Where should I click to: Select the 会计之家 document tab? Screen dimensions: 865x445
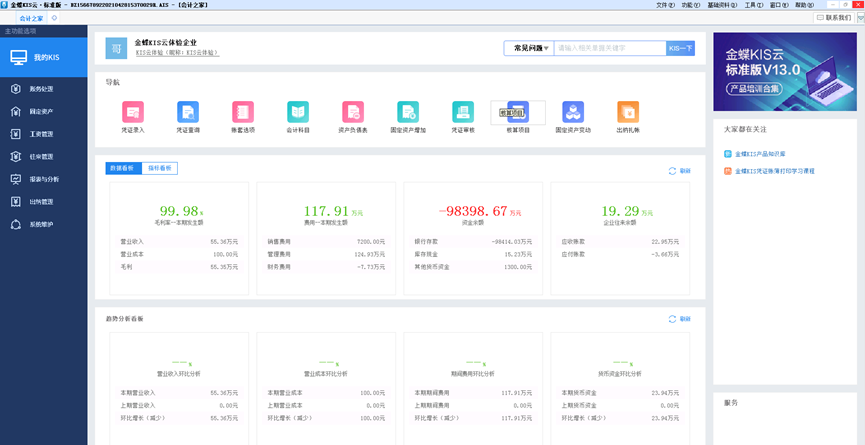click(31, 18)
